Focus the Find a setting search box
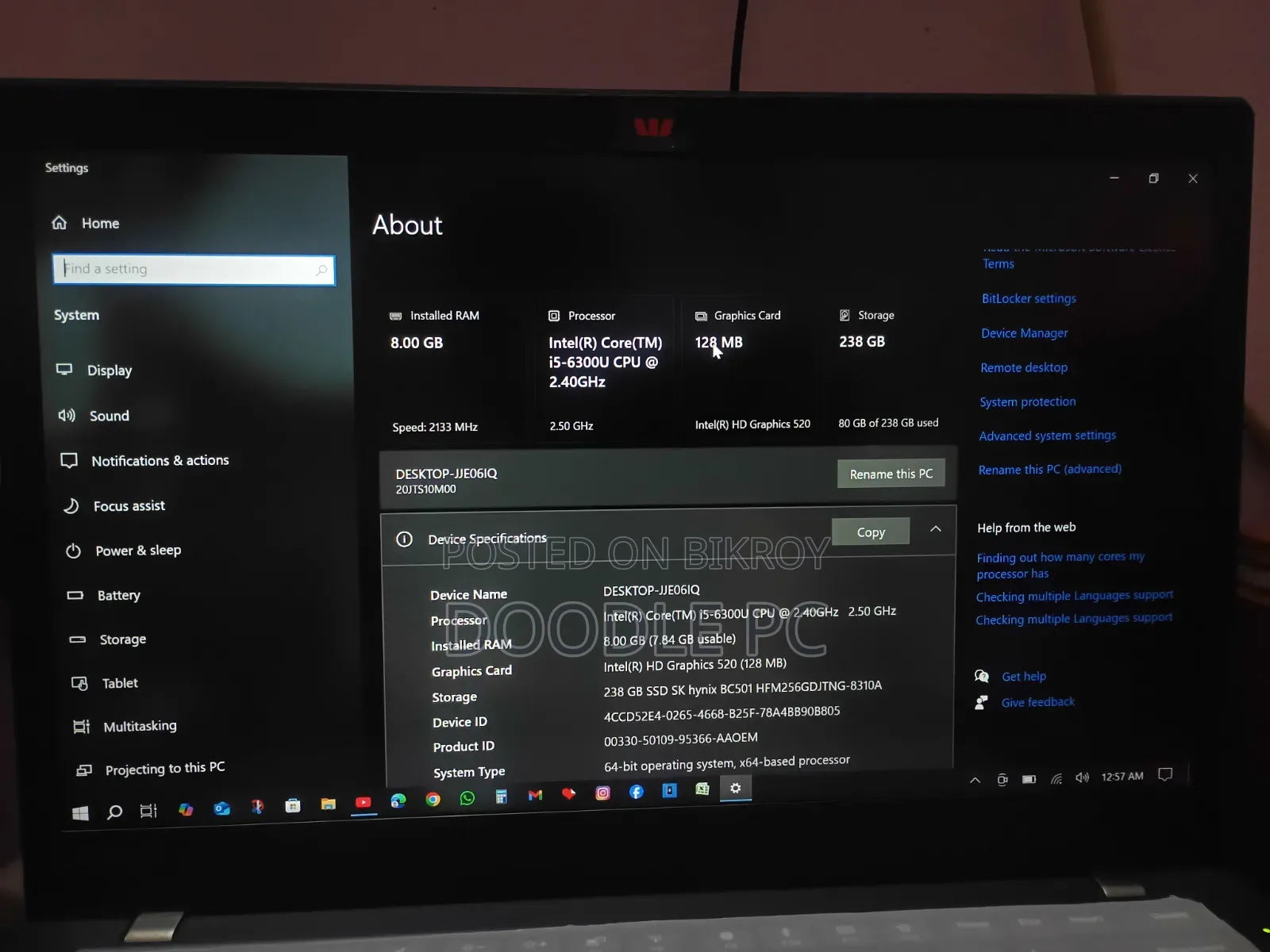The width and height of the screenshot is (1270, 952). tap(194, 270)
